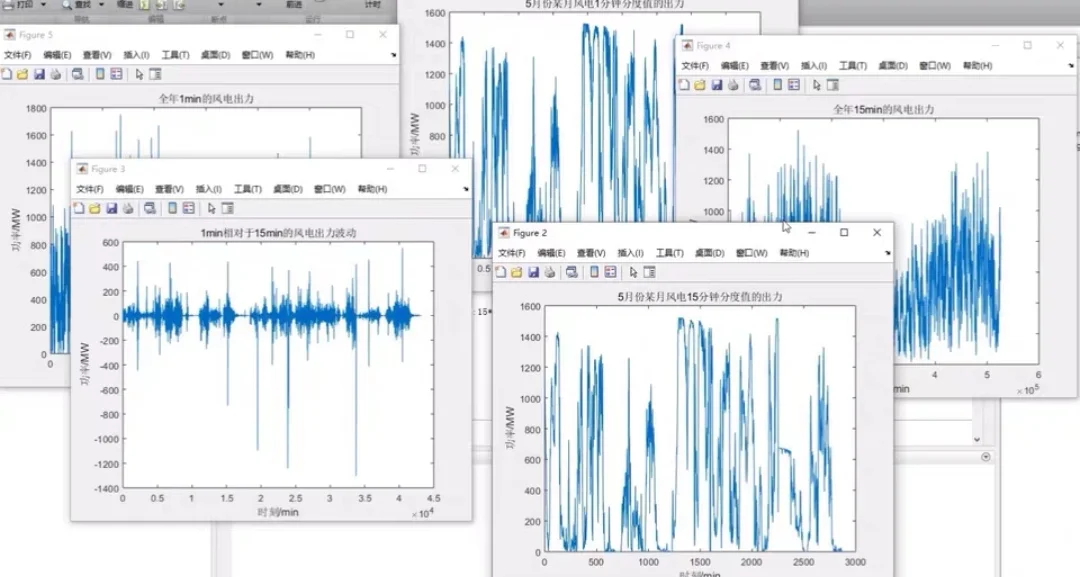Print figure icon in Figure 4 toolbar

pos(733,85)
